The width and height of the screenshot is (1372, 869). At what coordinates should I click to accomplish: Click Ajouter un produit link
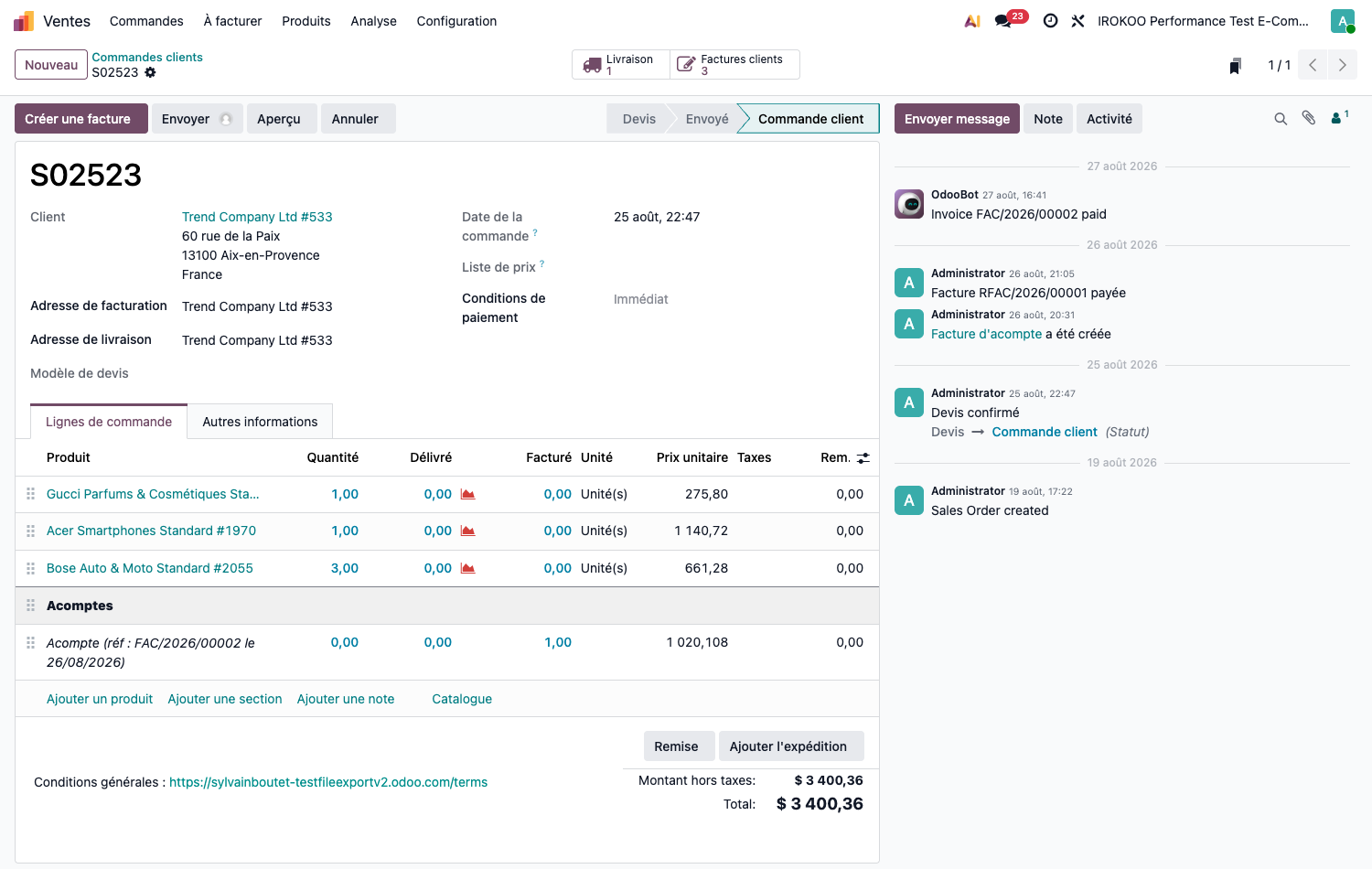[x=100, y=699]
